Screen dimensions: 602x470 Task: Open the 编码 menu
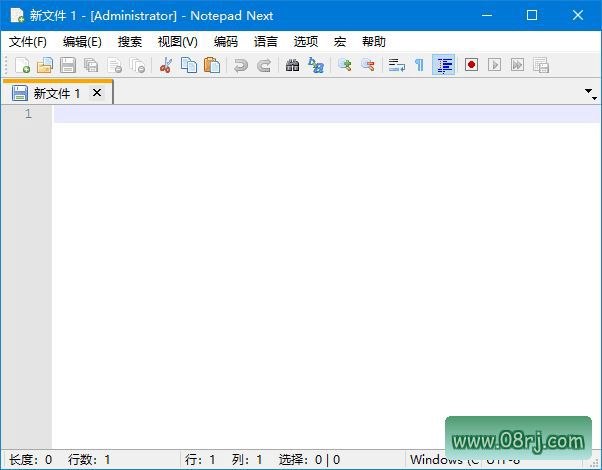pos(226,41)
